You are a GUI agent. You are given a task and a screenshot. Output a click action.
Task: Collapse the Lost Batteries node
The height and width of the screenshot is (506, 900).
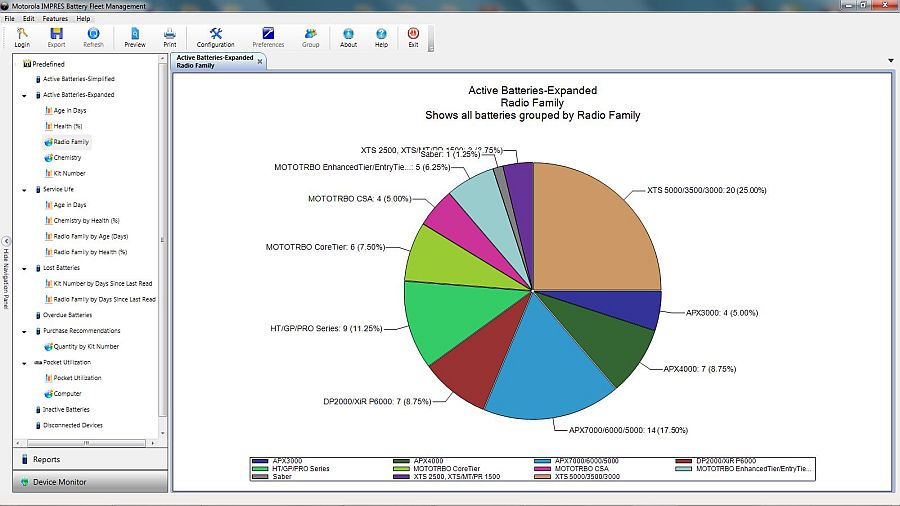tap(24, 268)
